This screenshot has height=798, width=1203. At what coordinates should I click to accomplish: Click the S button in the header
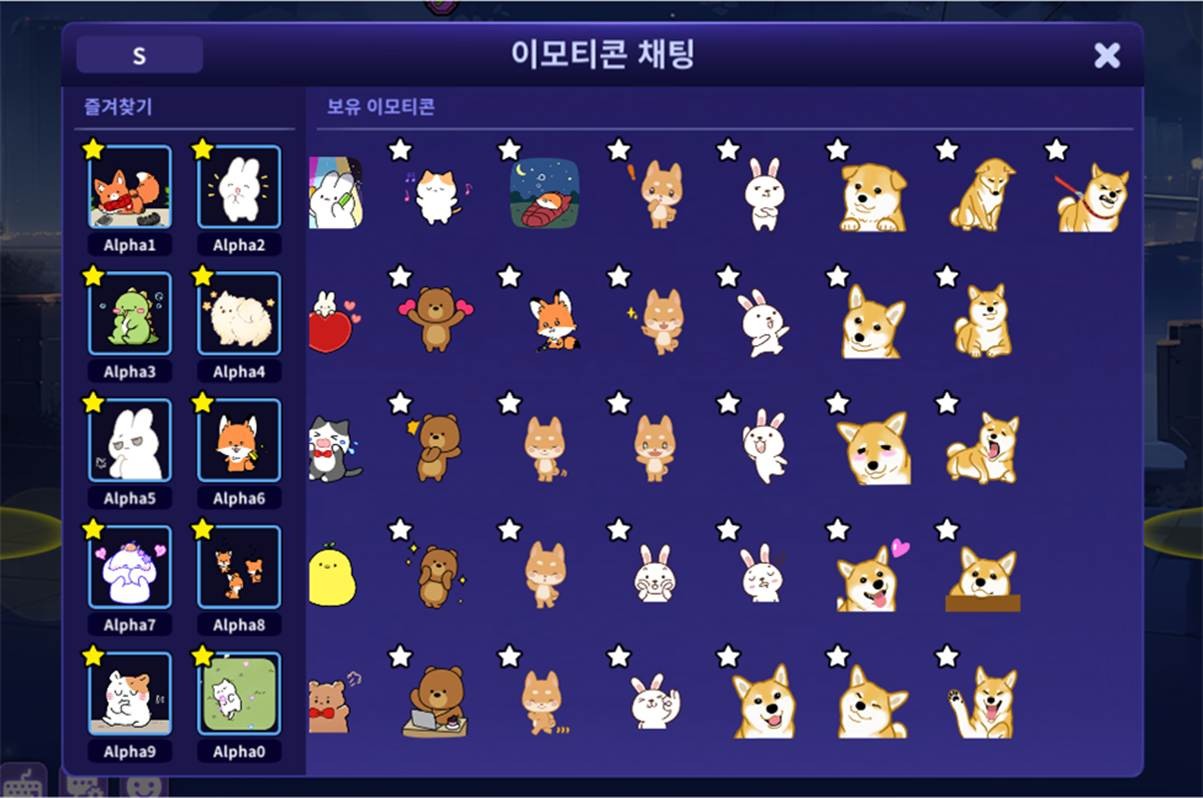[x=139, y=55]
